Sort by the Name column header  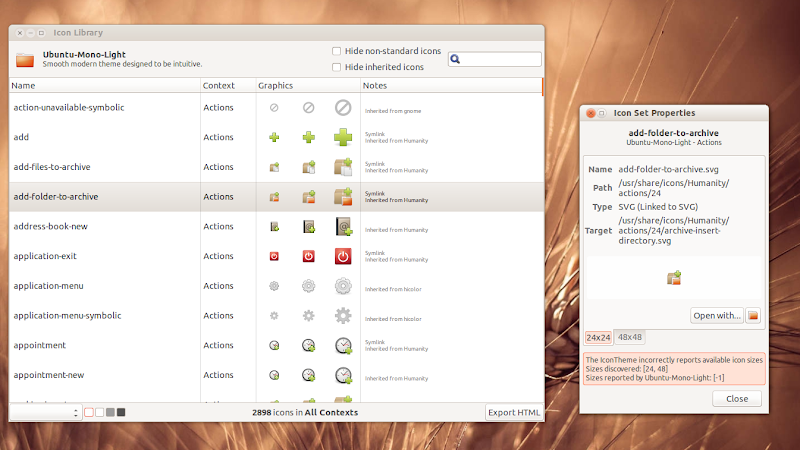point(105,85)
